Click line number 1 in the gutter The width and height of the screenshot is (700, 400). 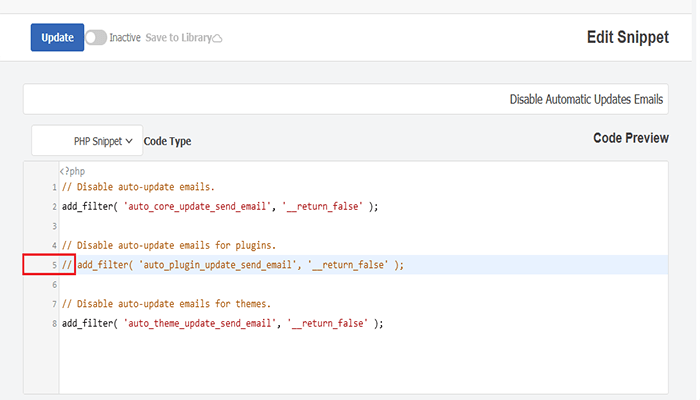click(x=53, y=187)
